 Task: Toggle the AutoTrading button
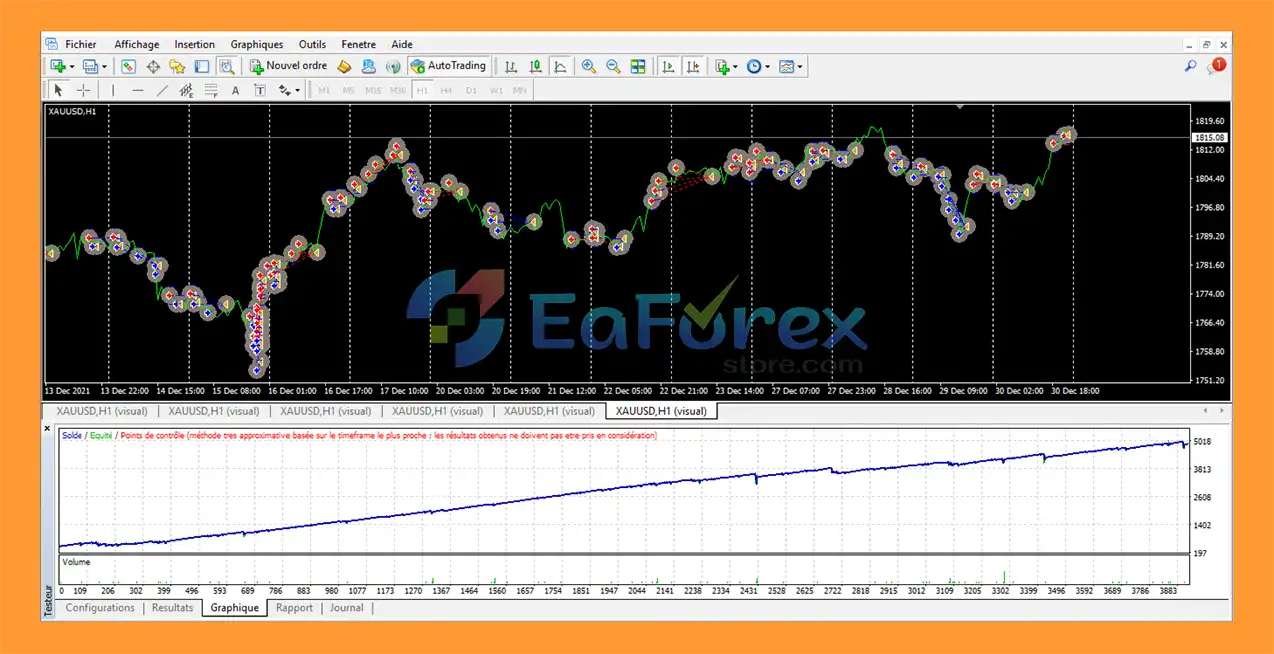(x=448, y=66)
